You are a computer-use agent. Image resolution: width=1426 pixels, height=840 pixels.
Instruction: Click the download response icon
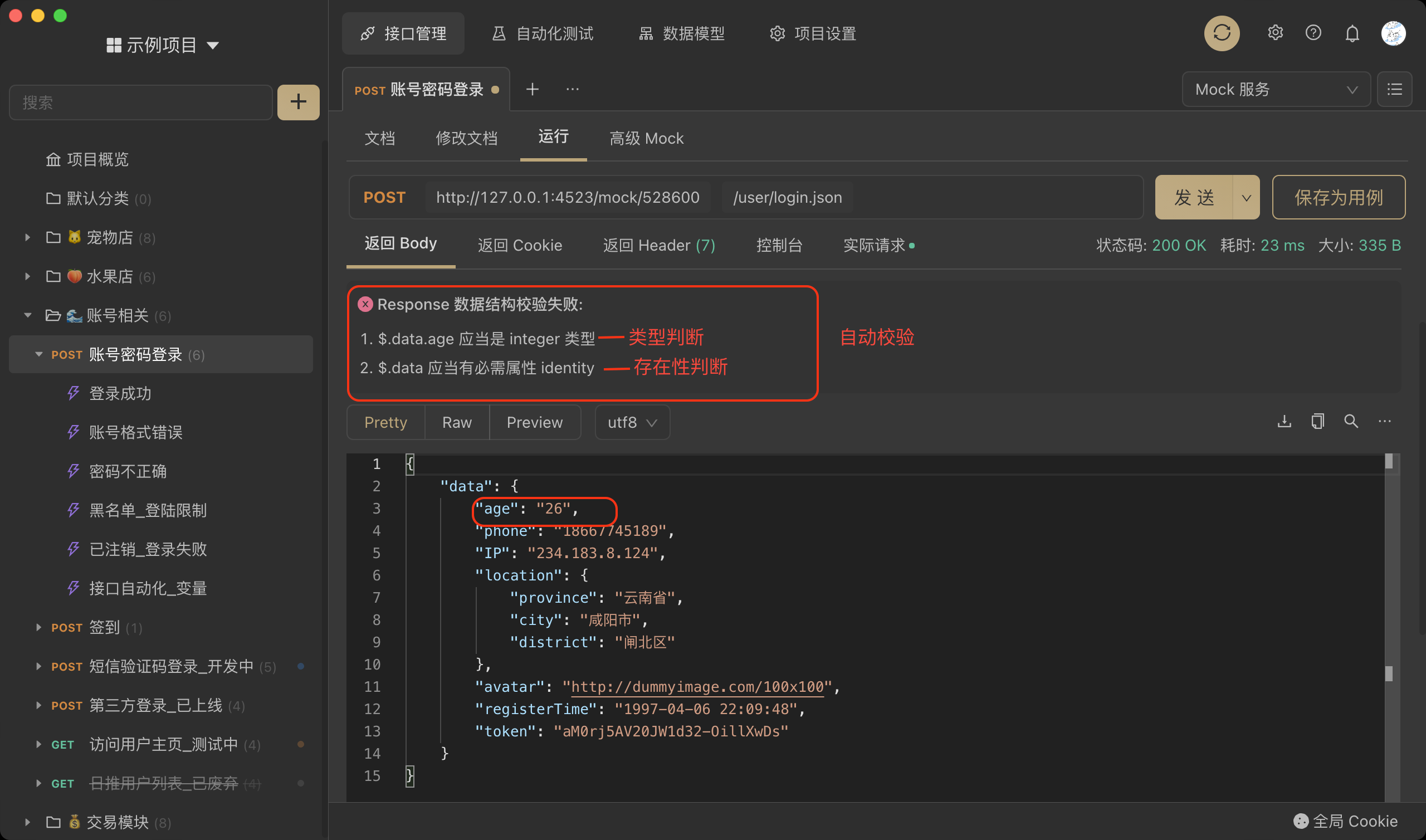click(x=1284, y=421)
